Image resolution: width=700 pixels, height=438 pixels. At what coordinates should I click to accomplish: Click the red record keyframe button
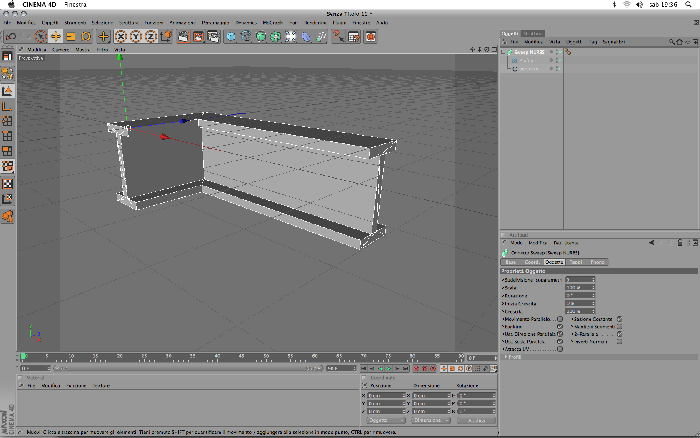416,368
